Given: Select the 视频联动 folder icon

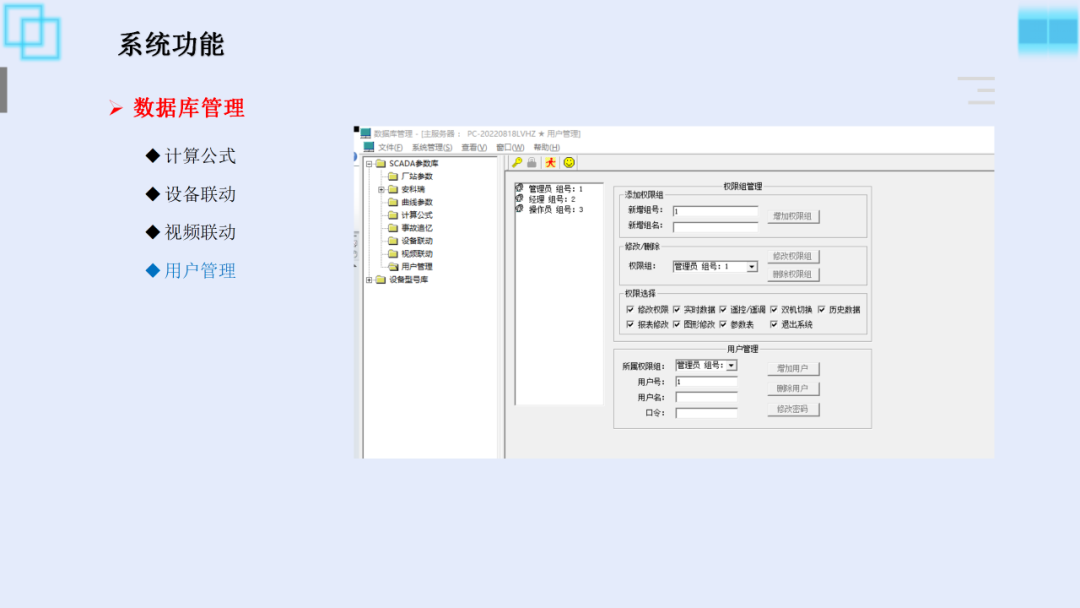Looking at the screenshot, I should (393, 254).
